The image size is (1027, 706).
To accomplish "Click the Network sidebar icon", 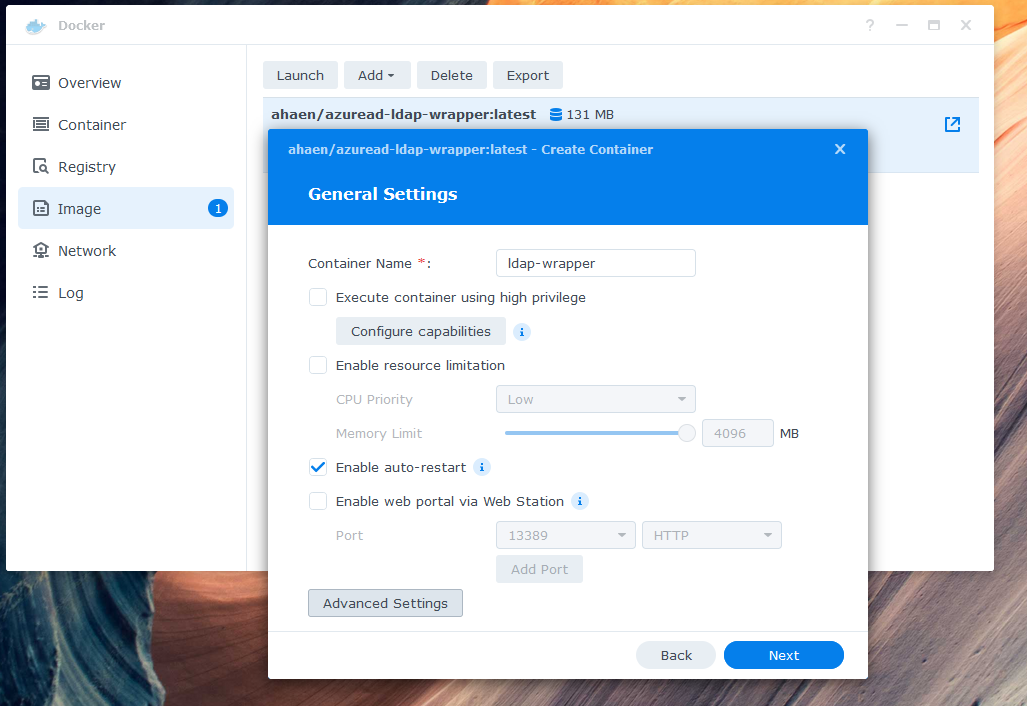I will coord(41,250).
